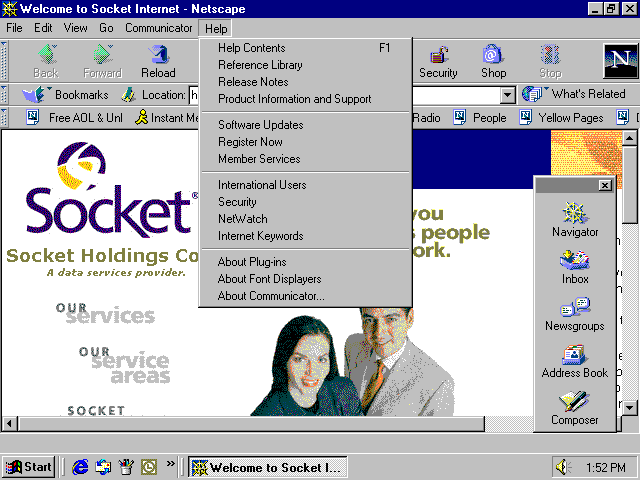Screen dimensions: 640x480
Task: Open Release Notes from Help menu
Action: coord(305,82)
